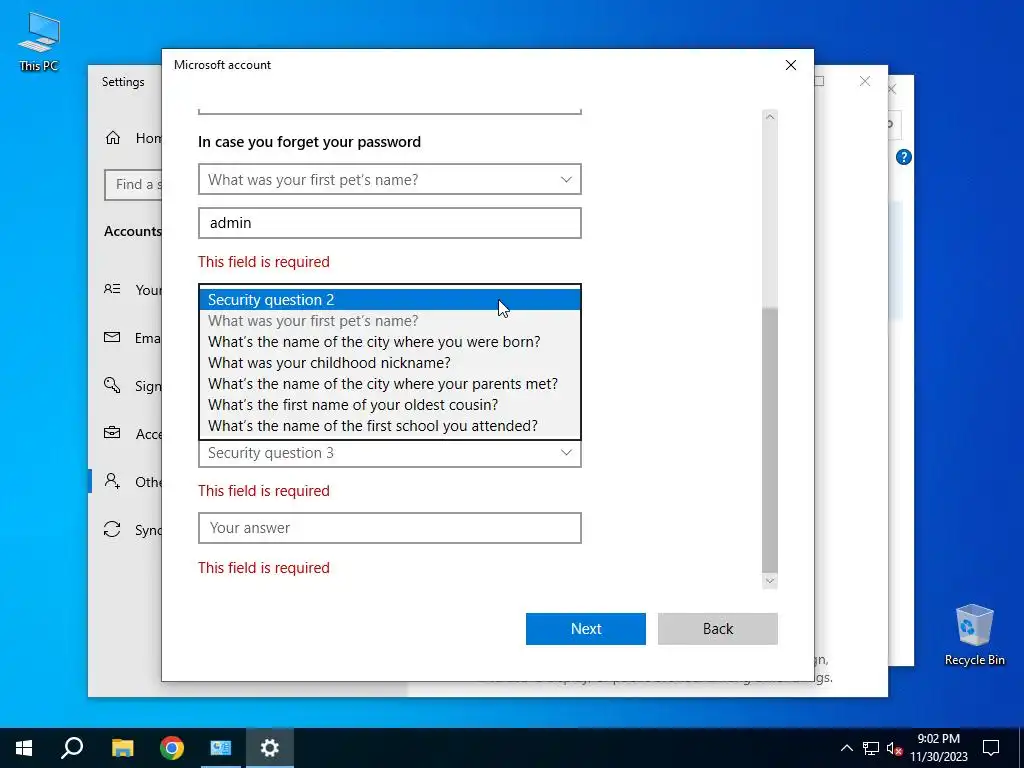This screenshot has width=1024, height=768.
Task: Open the This PC desktop icon
Action: pyautogui.click(x=39, y=41)
